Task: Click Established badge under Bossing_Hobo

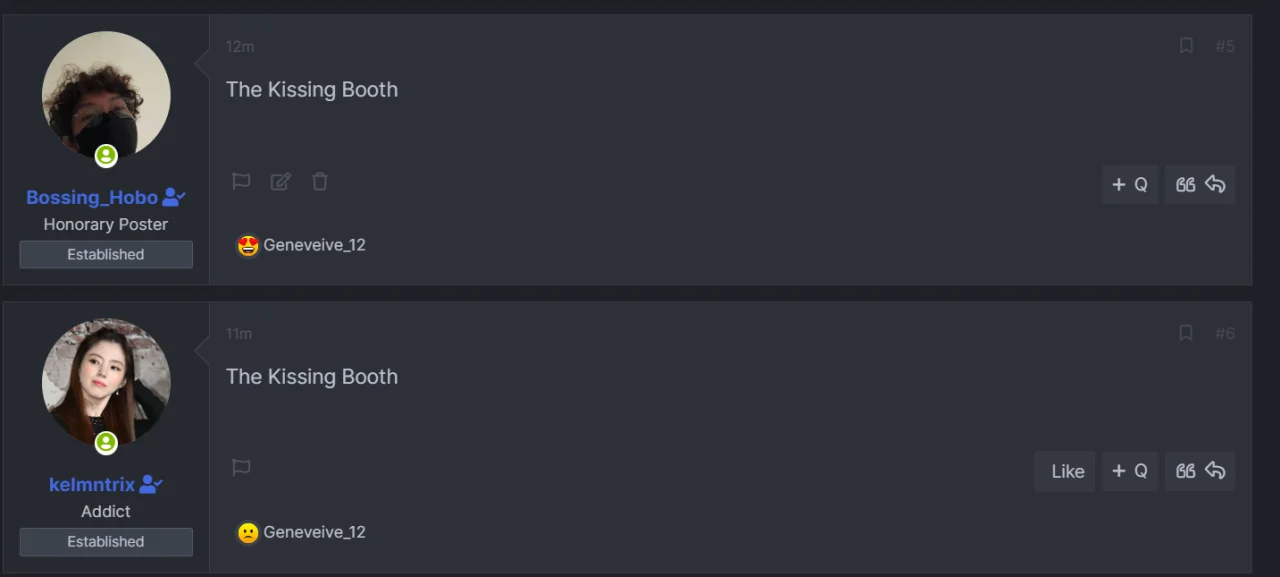Action: [x=106, y=254]
